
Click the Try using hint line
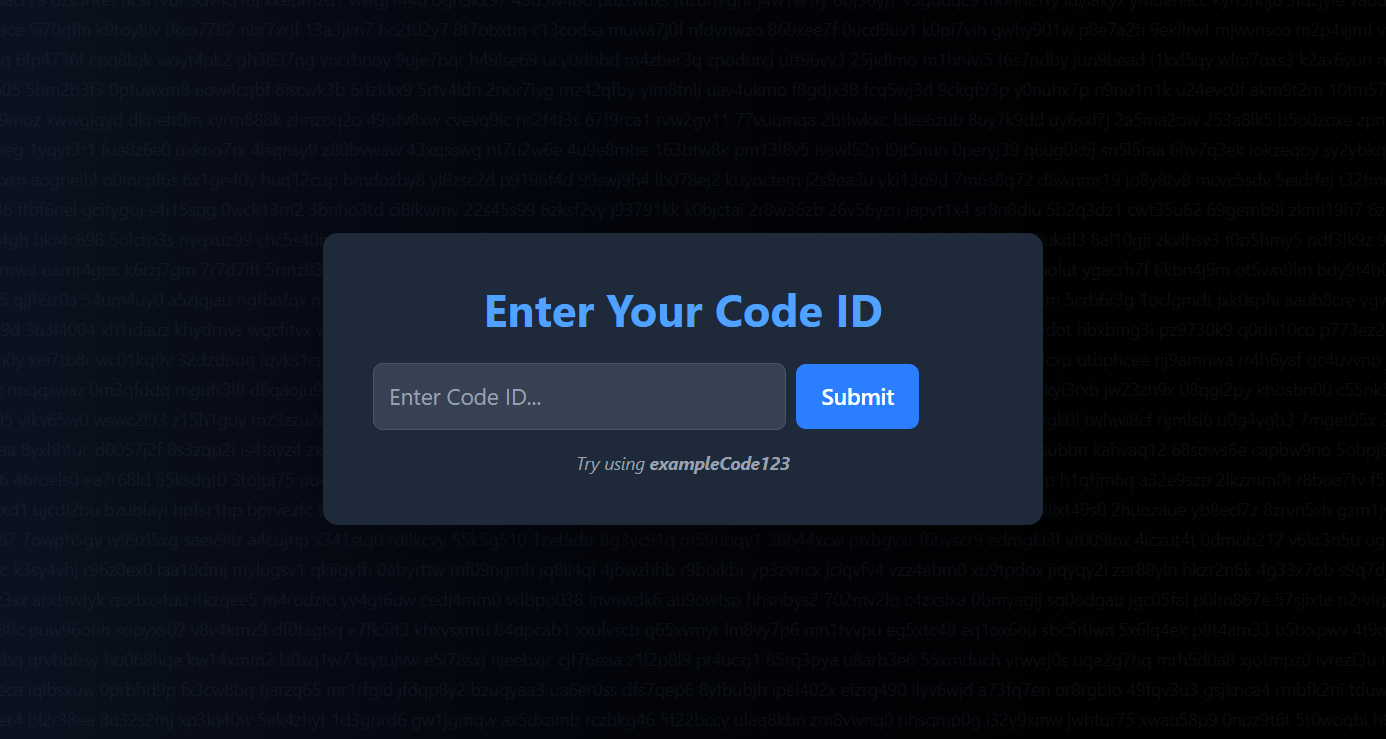point(683,464)
